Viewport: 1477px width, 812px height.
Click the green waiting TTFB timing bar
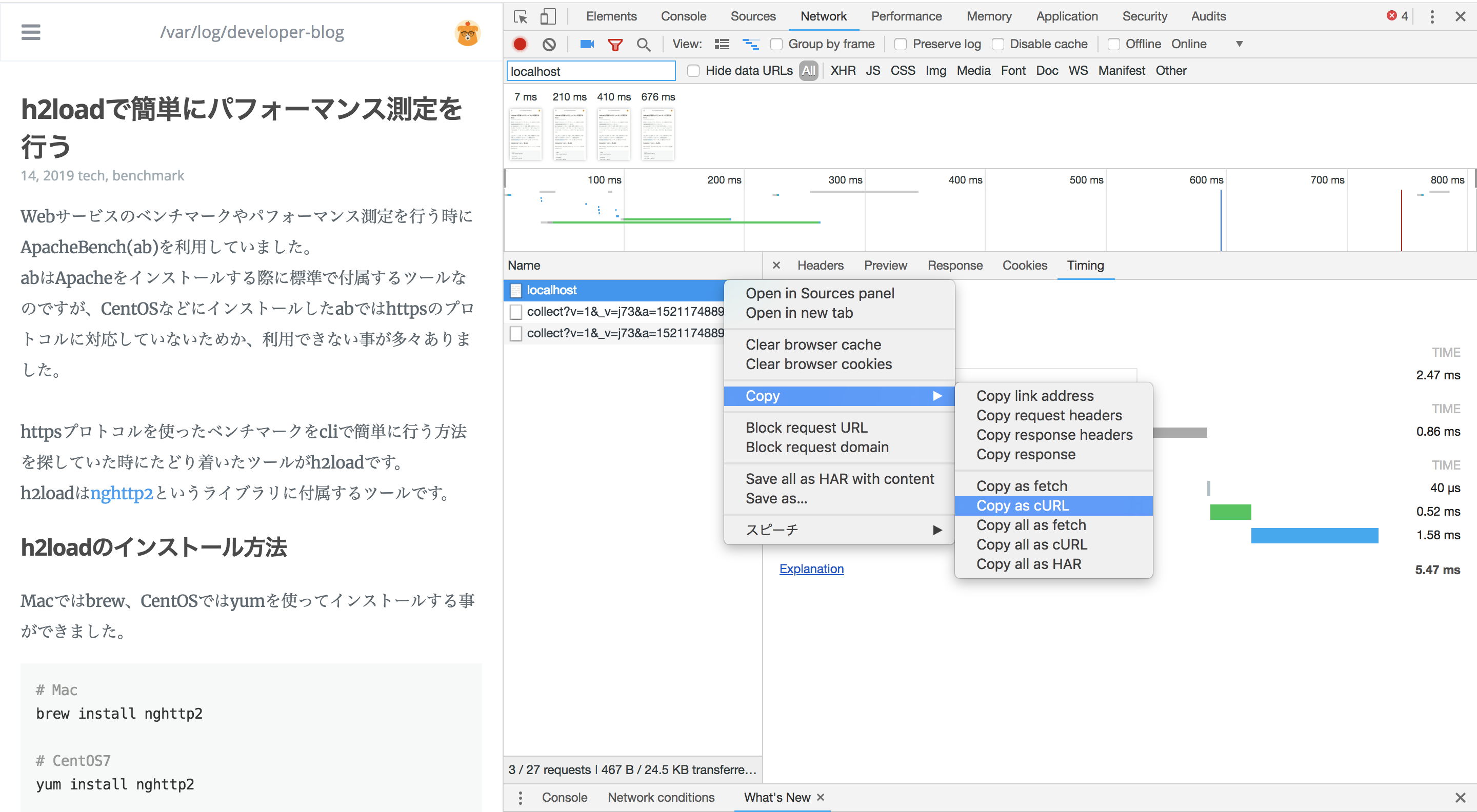[1230, 512]
